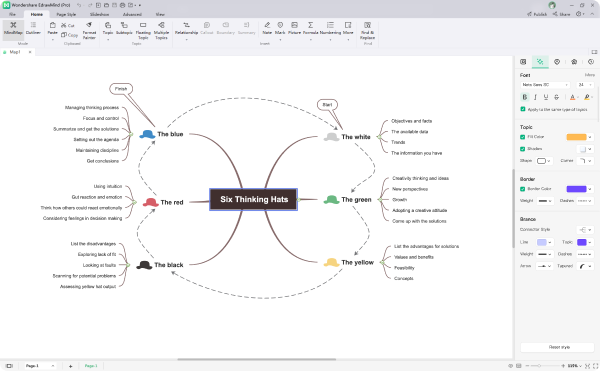Insert a Summary

point(246,28)
